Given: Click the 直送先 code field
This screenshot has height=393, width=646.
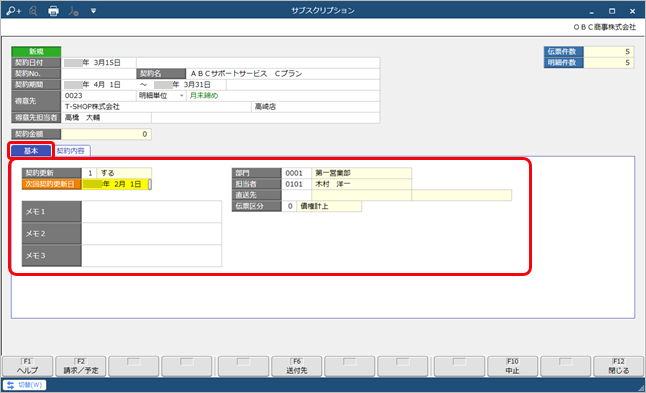Looking at the screenshot, I should coord(296,195).
